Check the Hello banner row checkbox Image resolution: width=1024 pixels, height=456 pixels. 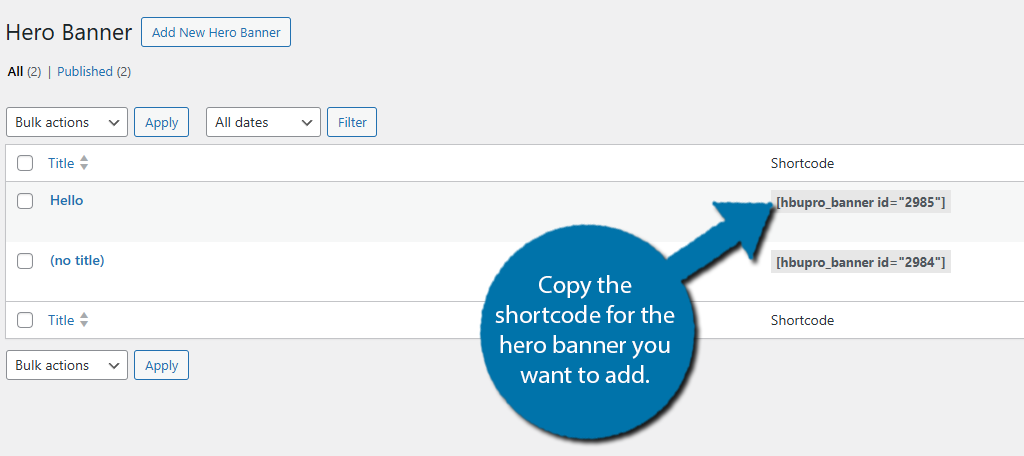click(x=25, y=201)
